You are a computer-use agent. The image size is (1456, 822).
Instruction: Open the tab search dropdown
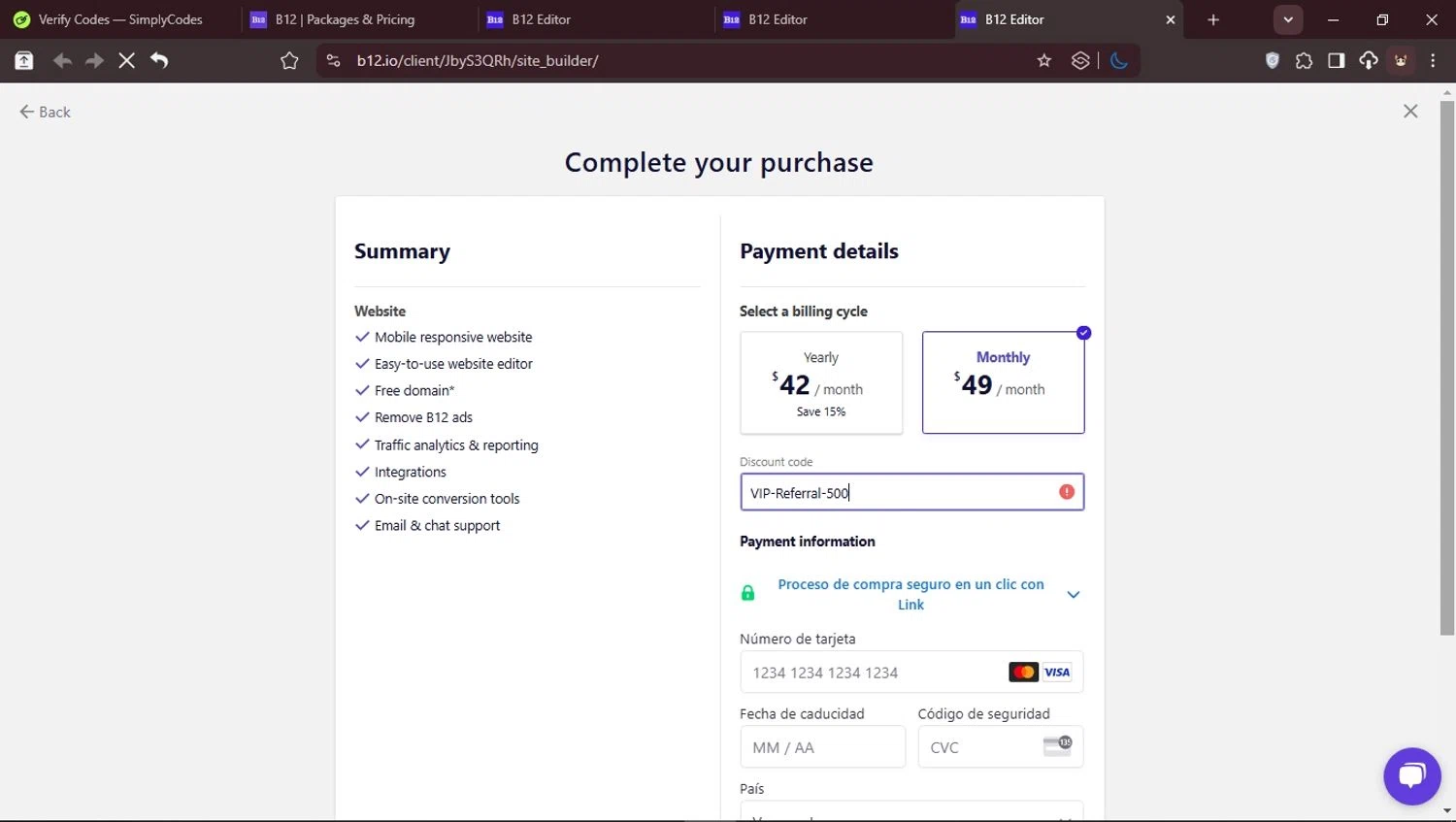1288,19
